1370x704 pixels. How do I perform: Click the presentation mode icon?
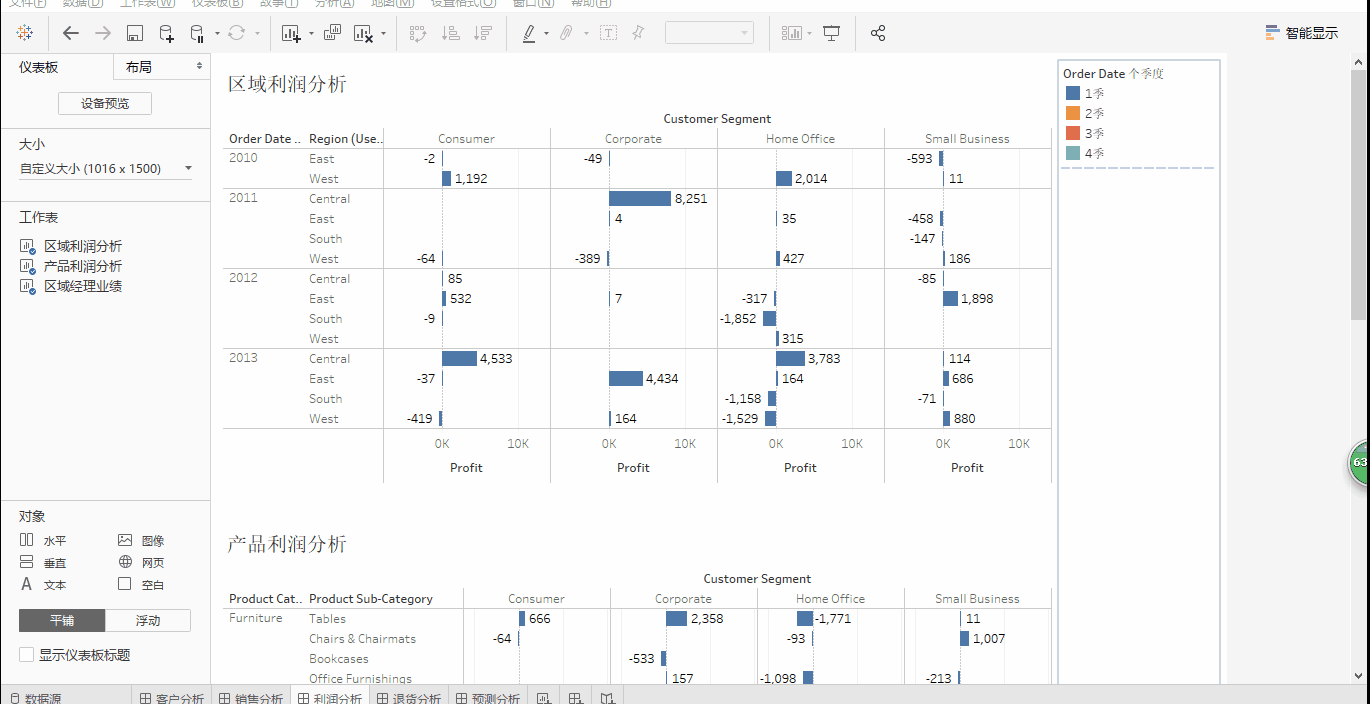831,33
